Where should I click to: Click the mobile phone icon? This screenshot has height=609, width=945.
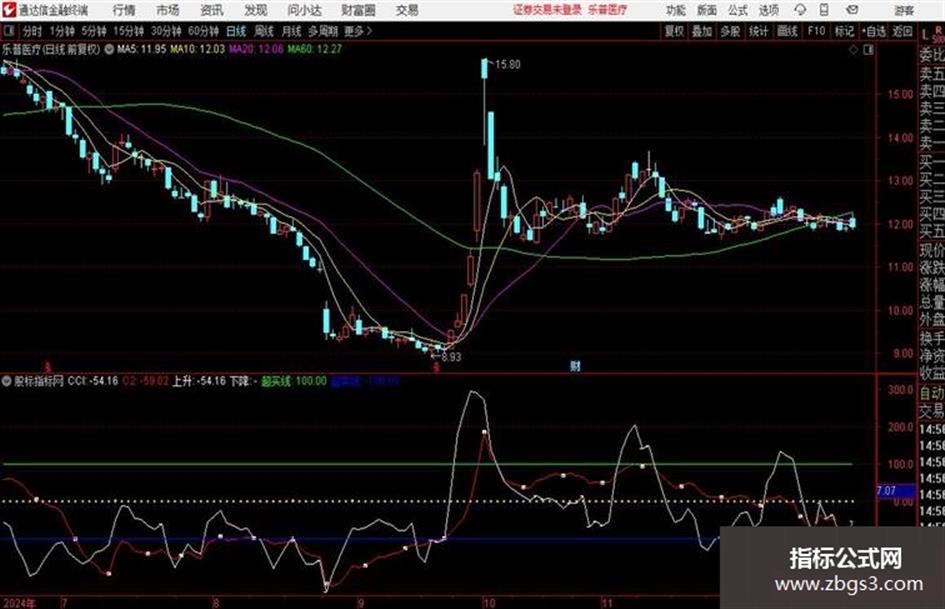(x=824, y=10)
